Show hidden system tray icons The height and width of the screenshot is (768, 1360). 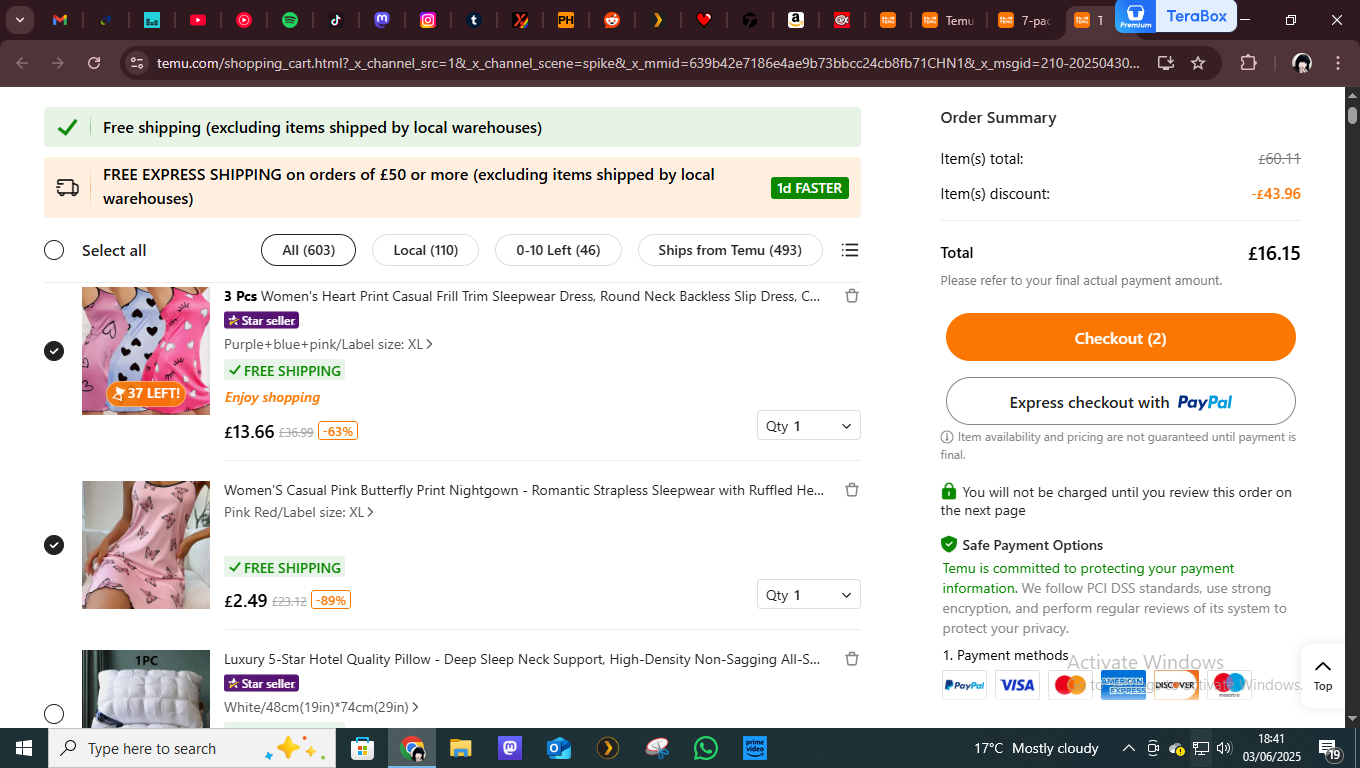(x=1129, y=748)
